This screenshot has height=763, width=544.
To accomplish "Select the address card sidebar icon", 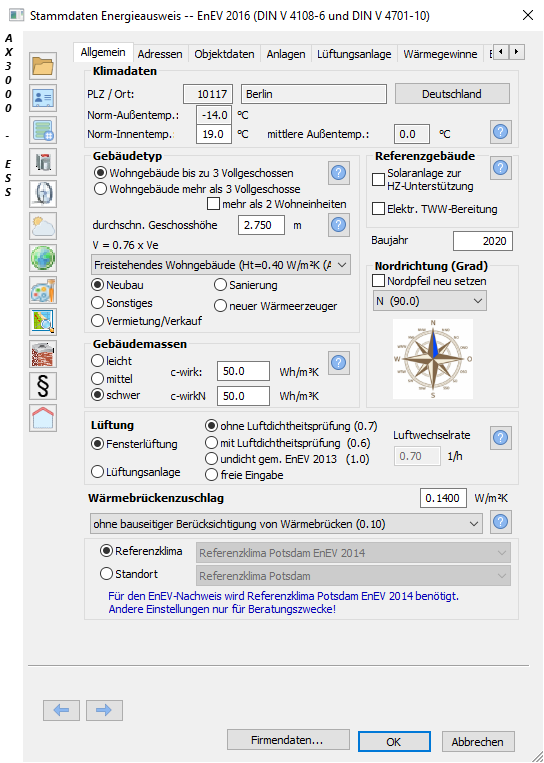I will pyautogui.click(x=43, y=98).
